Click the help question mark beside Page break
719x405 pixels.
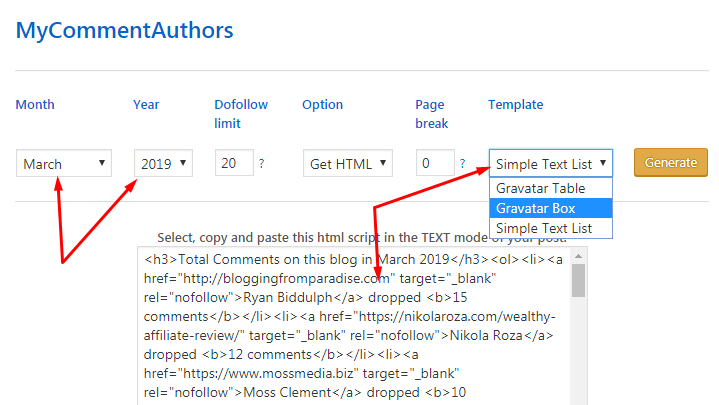tap(462, 164)
